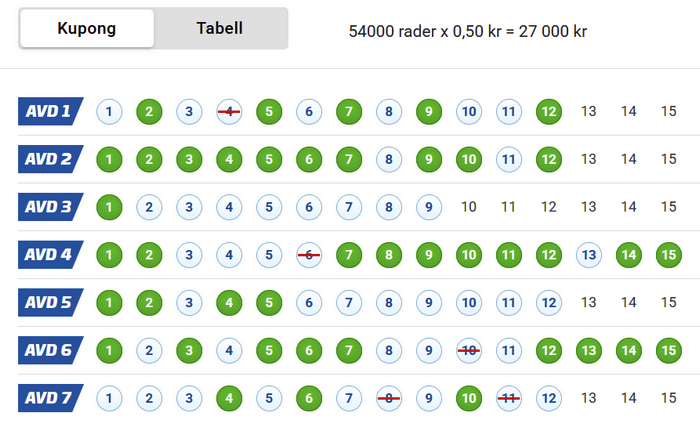
Task: Deselect horse 15 in AVD 4
Action: 669,255
